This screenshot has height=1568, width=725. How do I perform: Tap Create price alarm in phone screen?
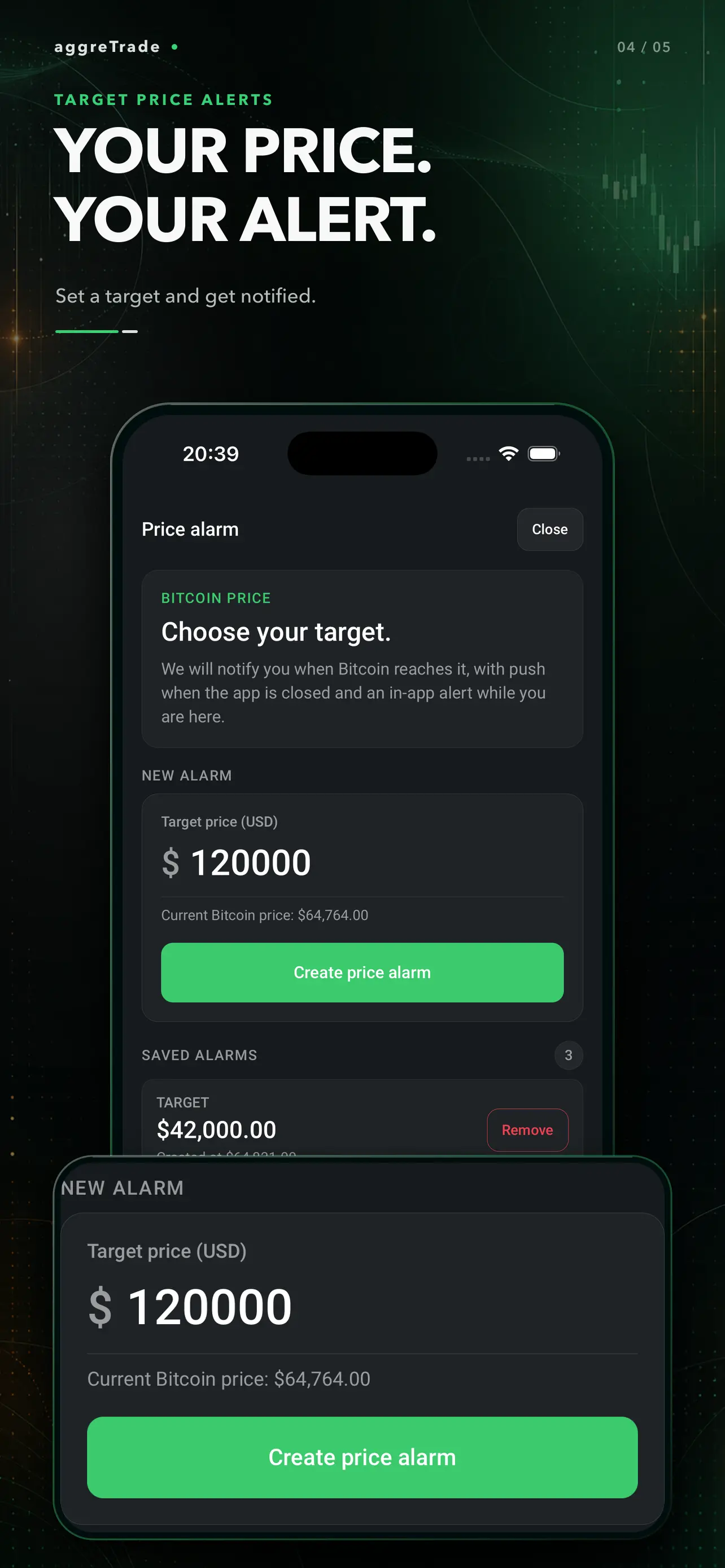[362, 972]
